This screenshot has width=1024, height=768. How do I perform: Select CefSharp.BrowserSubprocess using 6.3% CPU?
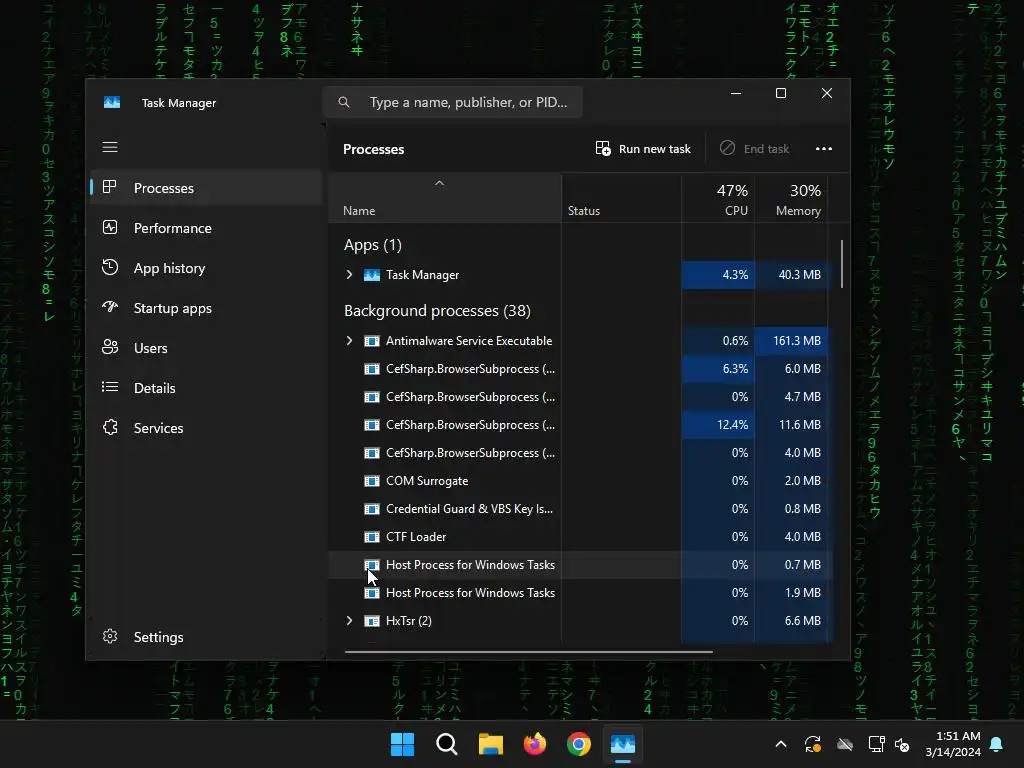point(579,369)
